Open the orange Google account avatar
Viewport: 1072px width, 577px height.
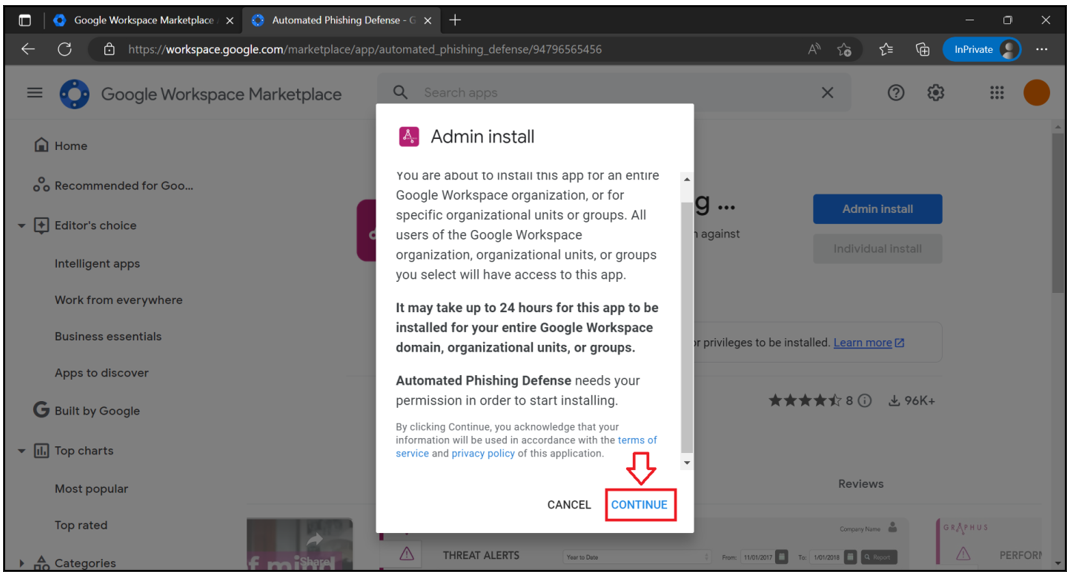[1036, 92]
